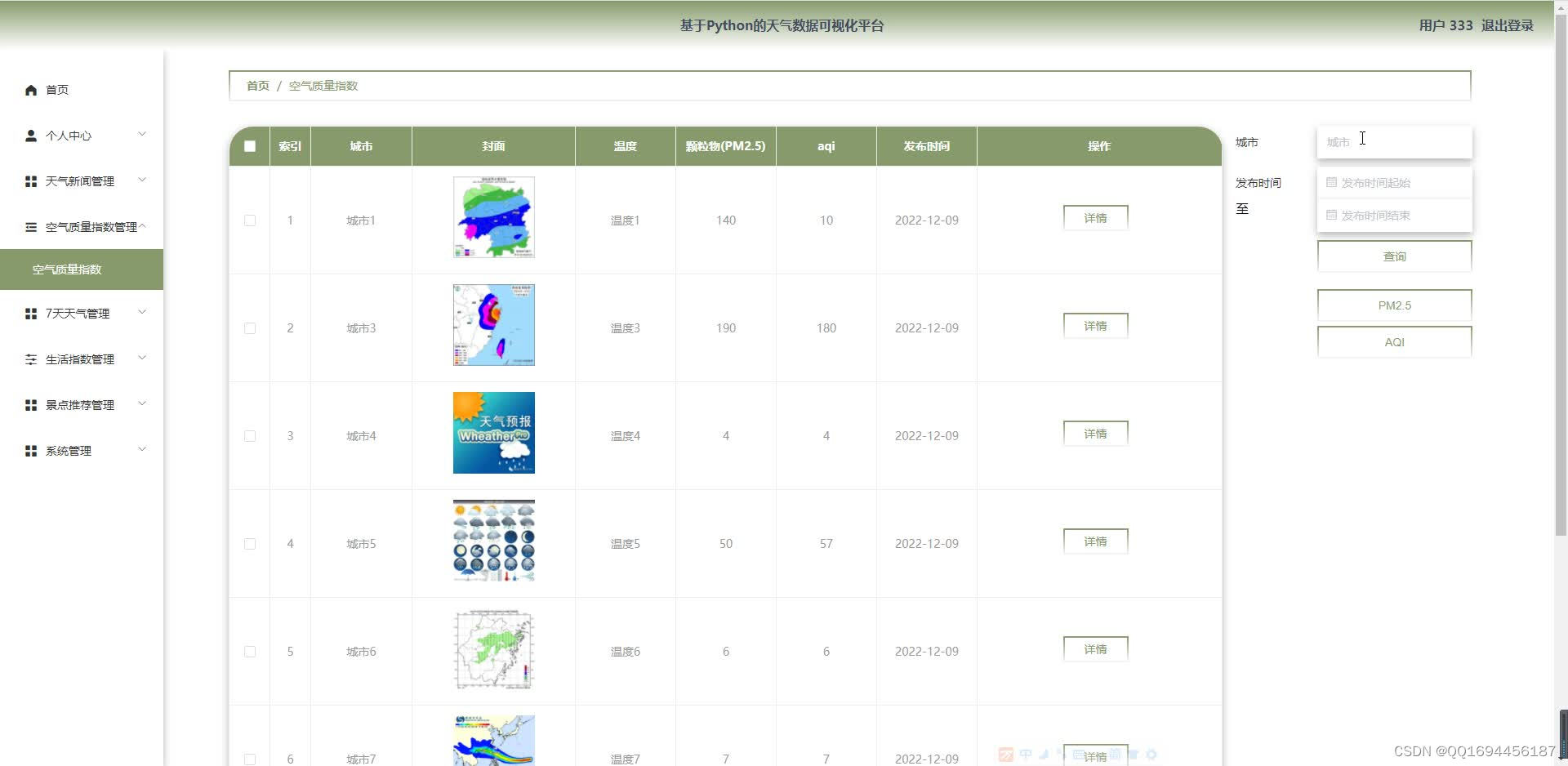Viewport: 1568px width, 766px height.
Task: Check the row checkbox for 城市4
Action: 250,436
